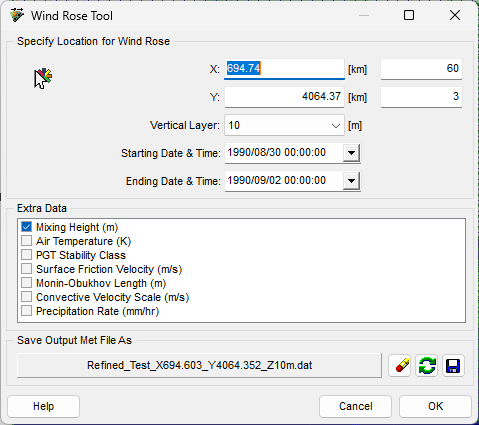Viewport: 479px width, 425px height.
Task: Expand the Starting Date & Time picker
Action: pos(351,153)
